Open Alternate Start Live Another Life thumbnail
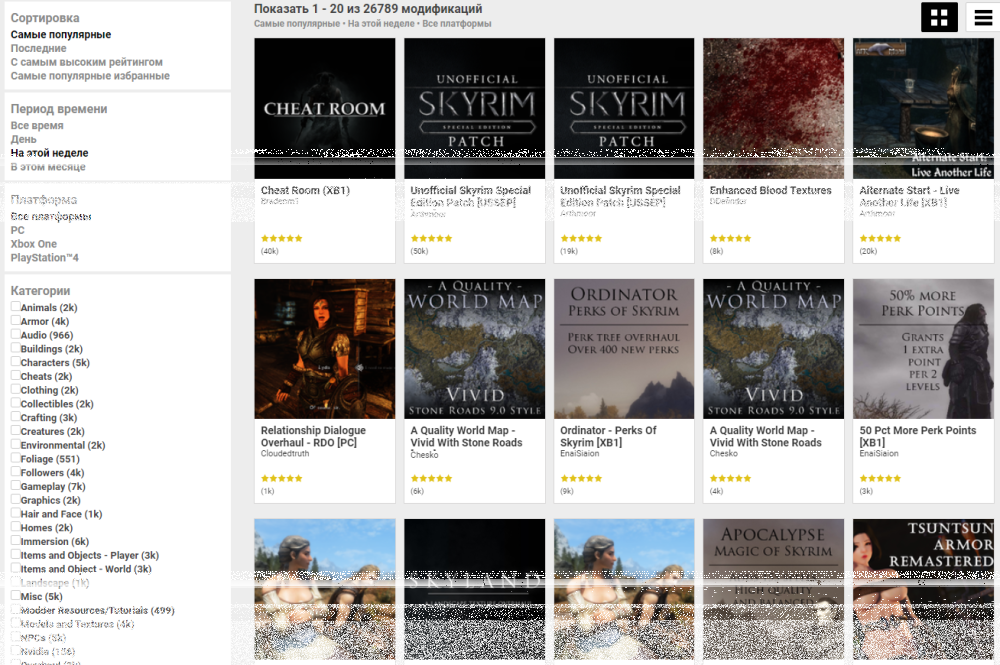The height and width of the screenshot is (665, 1000). [923, 108]
